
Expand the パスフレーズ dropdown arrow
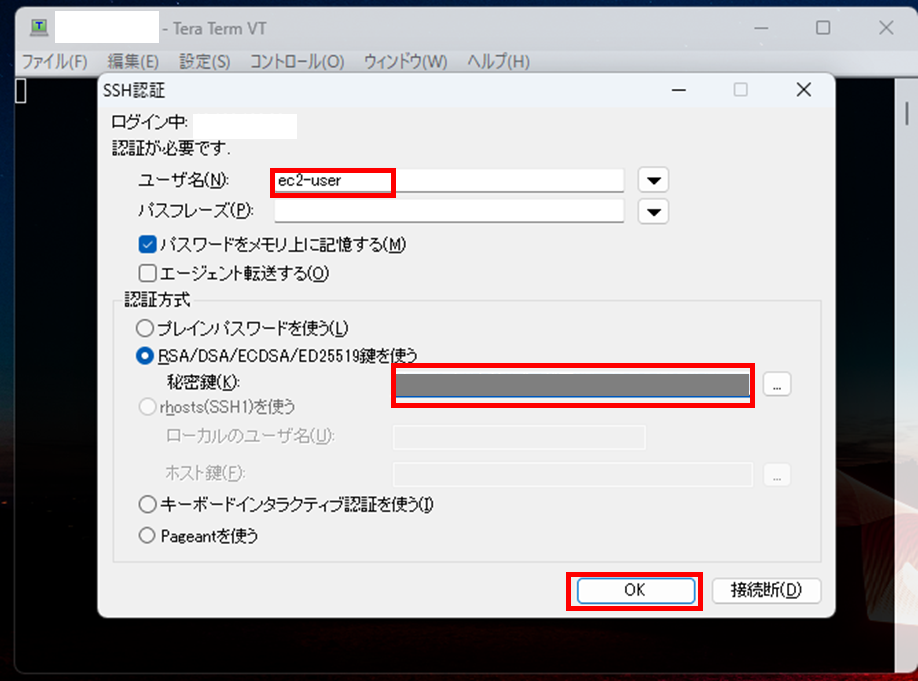tap(653, 211)
